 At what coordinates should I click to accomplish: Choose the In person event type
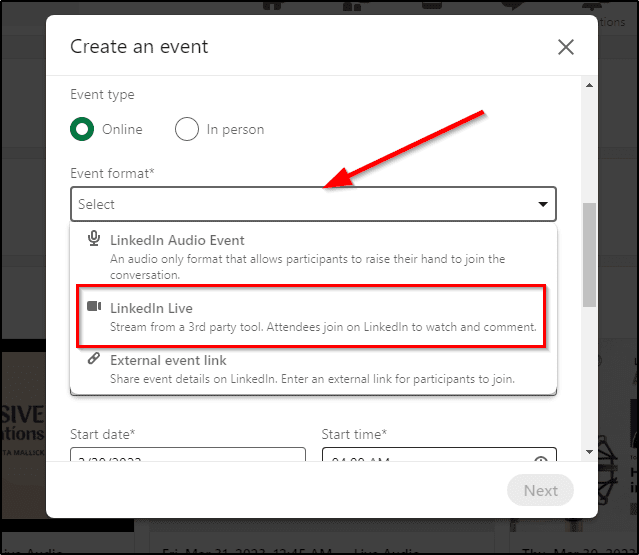tap(187, 129)
